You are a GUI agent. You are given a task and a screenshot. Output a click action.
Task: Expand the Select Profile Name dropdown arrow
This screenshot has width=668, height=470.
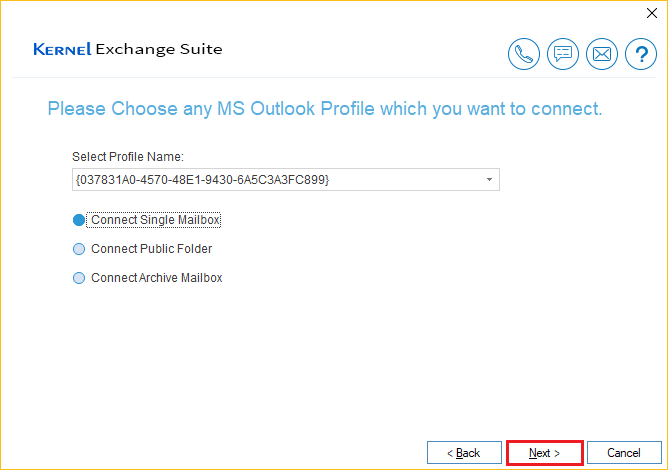tap(489, 180)
